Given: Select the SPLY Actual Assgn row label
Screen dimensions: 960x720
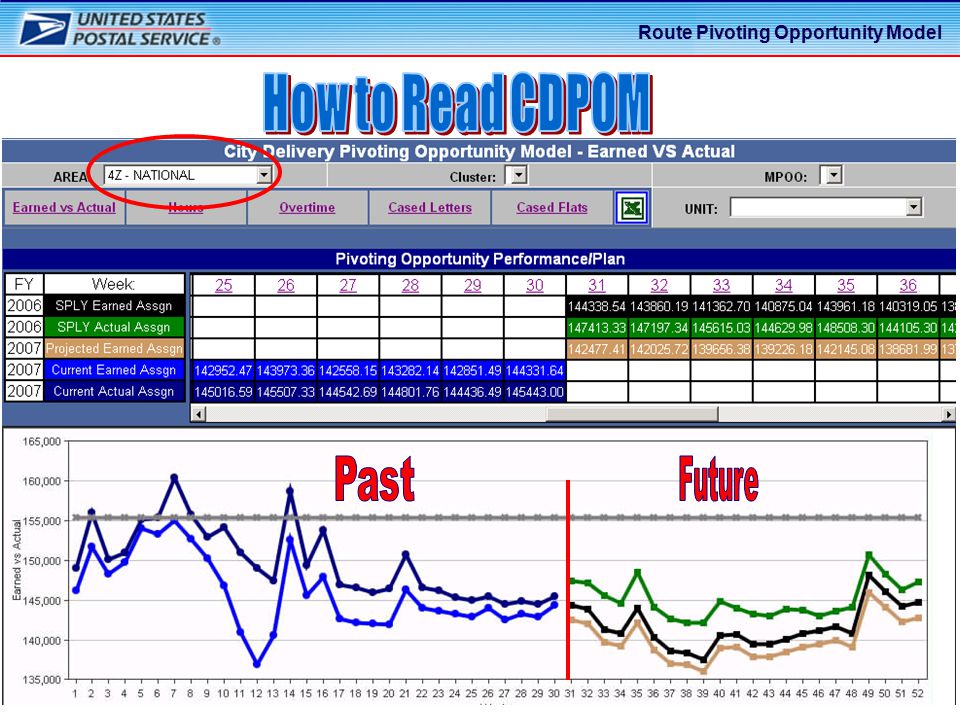Looking at the screenshot, I should tap(114, 327).
